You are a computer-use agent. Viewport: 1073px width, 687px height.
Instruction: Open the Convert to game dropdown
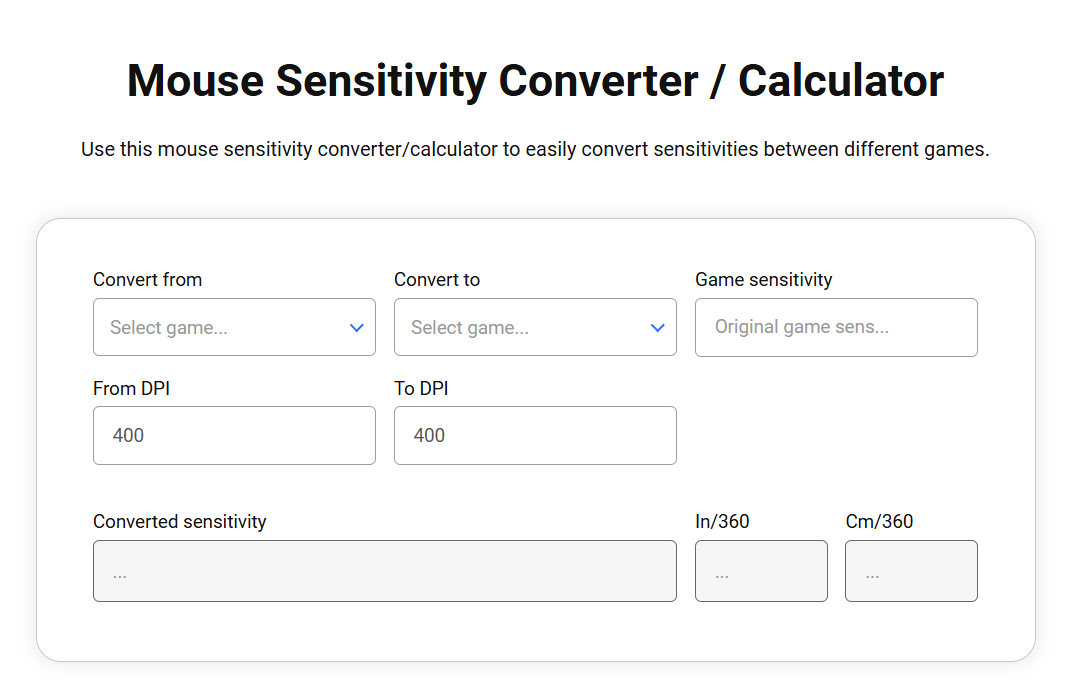pos(521,327)
